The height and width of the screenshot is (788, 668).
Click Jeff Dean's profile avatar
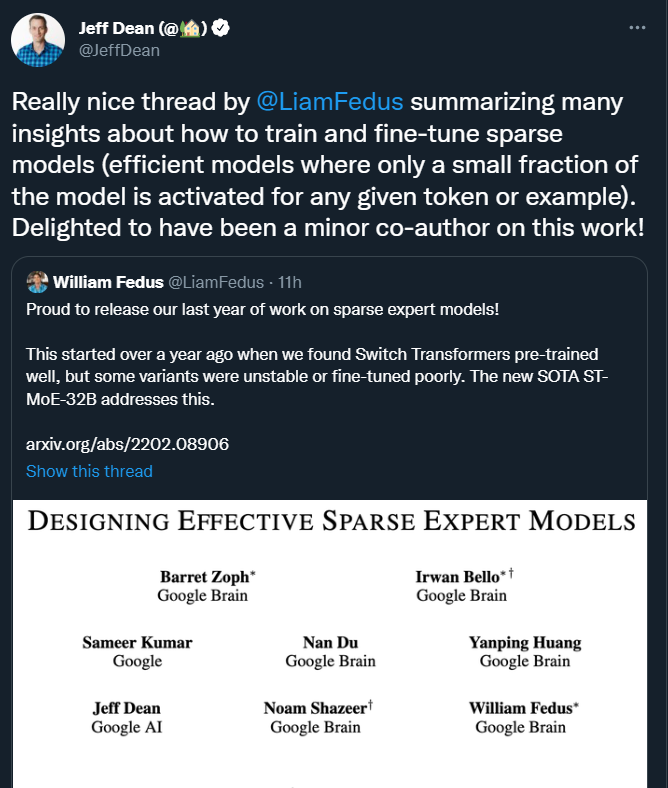pos(37,40)
